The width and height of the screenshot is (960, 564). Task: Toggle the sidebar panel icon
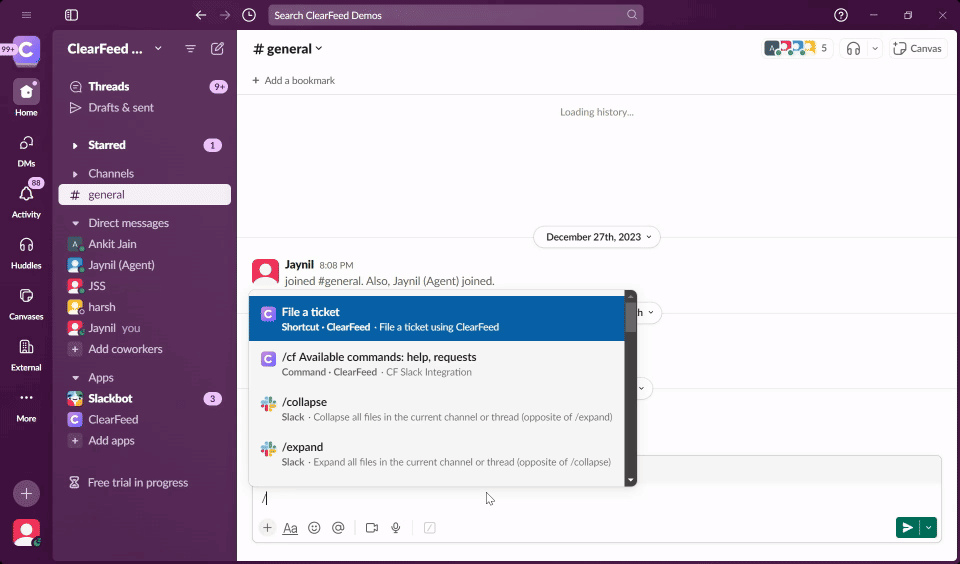coord(71,15)
